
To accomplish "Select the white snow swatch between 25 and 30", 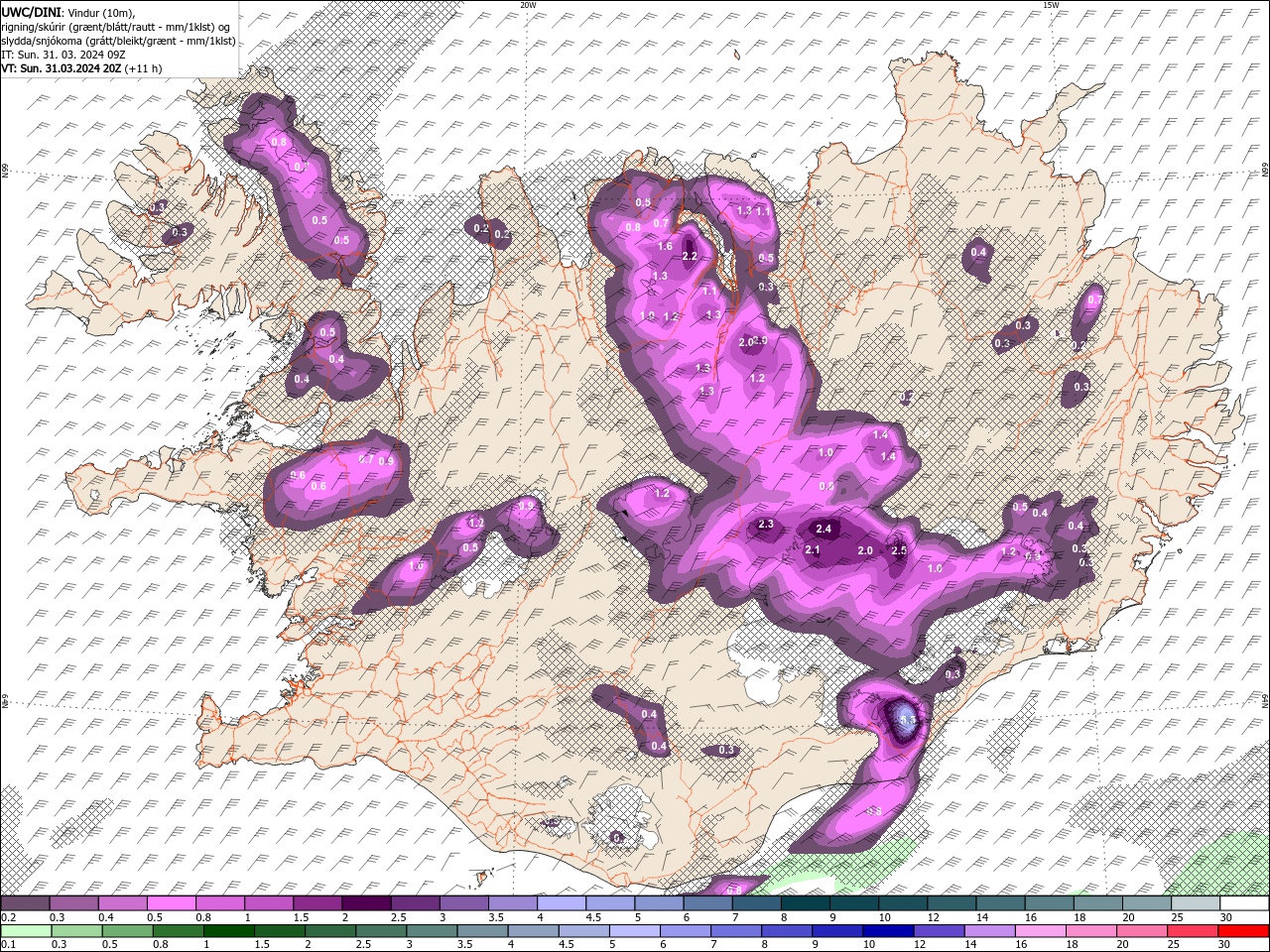I will pyautogui.click(x=1196, y=902).
